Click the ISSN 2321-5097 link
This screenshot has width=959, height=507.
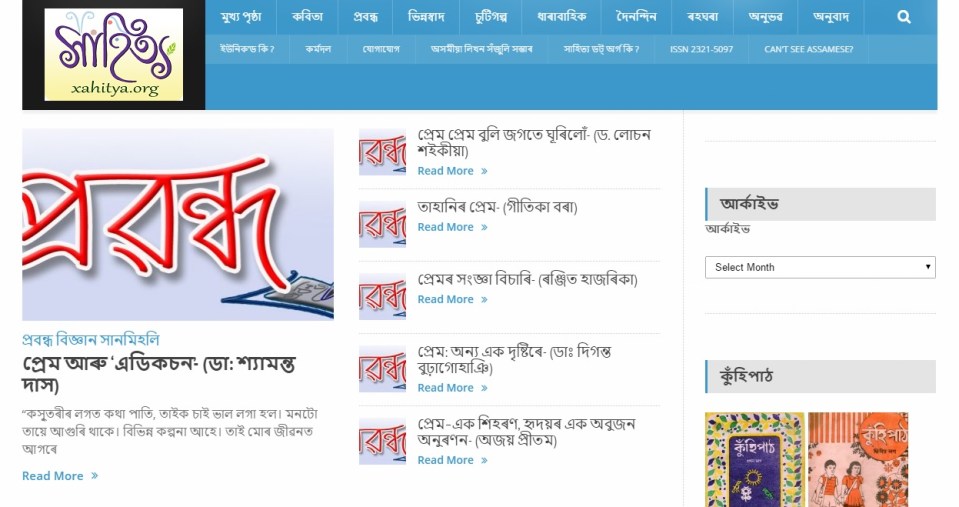701,50
